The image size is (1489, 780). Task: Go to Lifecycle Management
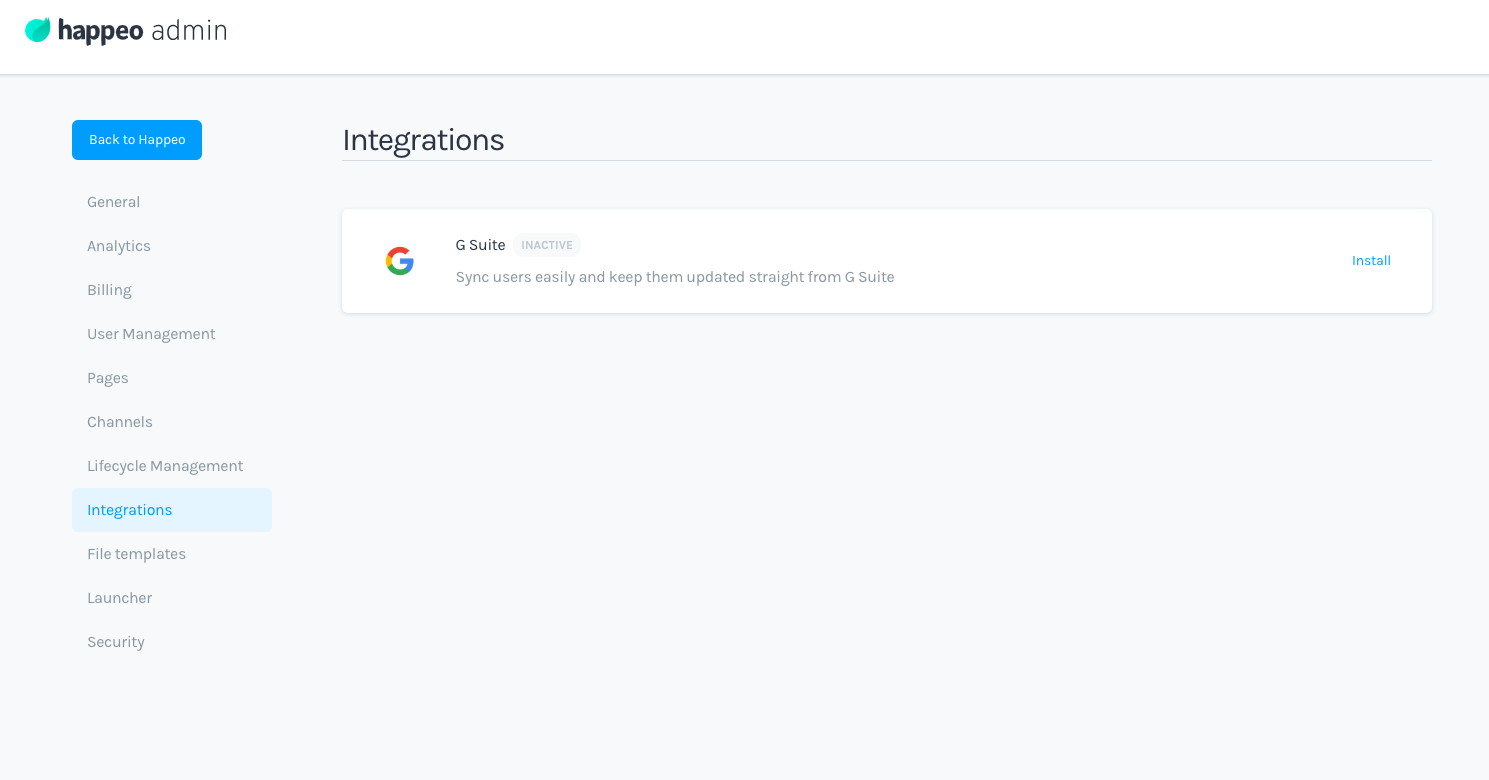tap(165, 466)
